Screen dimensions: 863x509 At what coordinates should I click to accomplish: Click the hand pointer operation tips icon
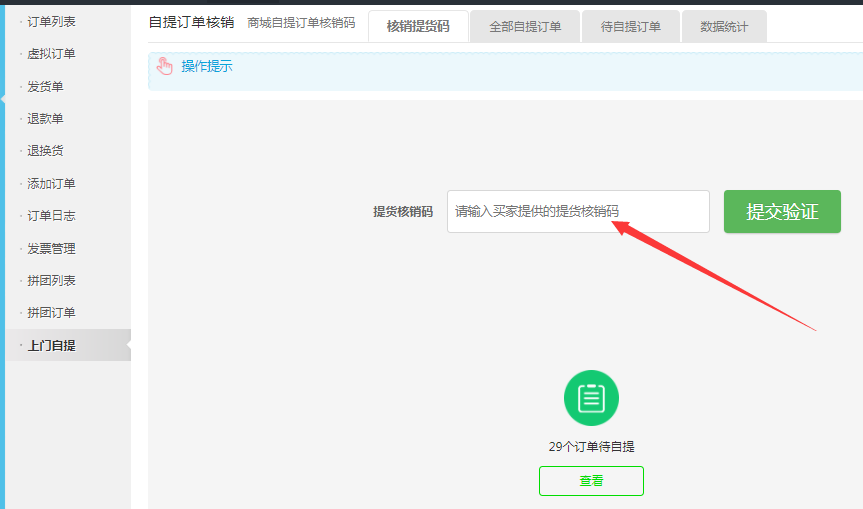pyautogui.click(x=165, y=67)
